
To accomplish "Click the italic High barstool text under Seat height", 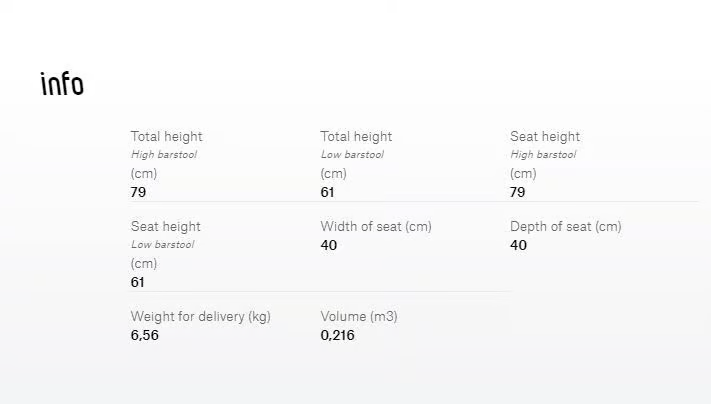I will coord(543,155).
